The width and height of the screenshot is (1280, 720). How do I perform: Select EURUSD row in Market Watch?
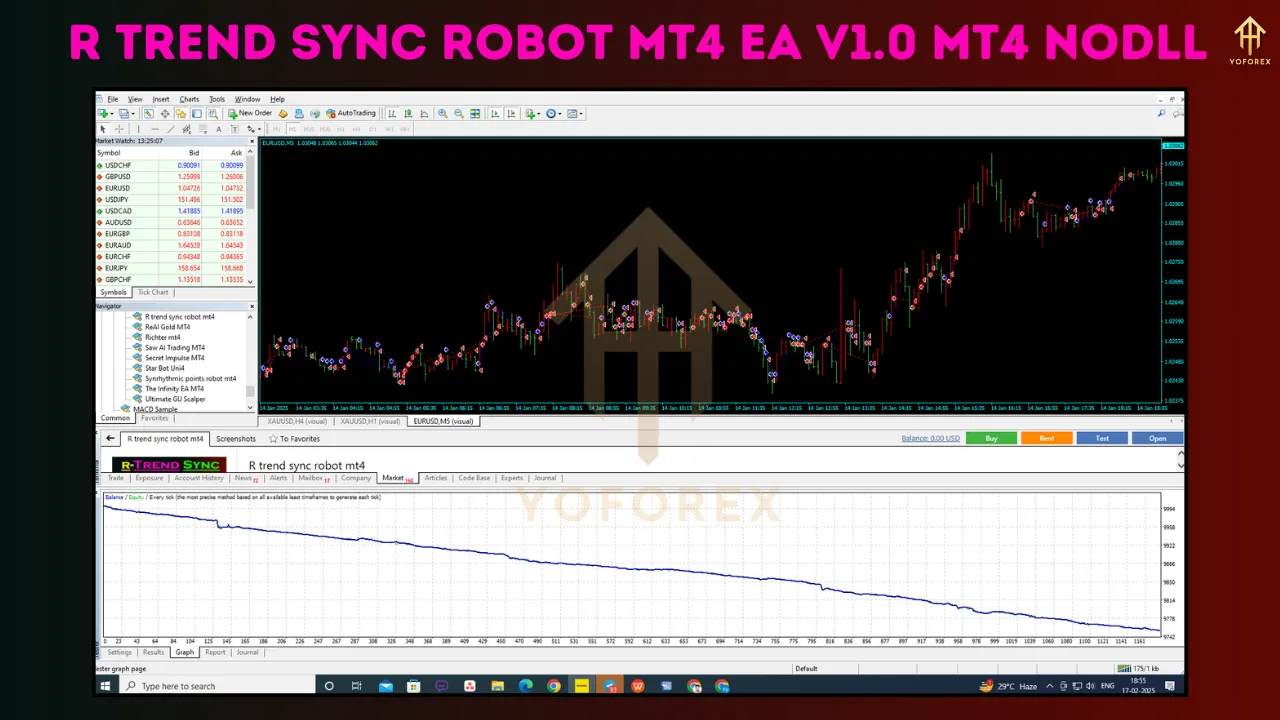click(172, 188)
